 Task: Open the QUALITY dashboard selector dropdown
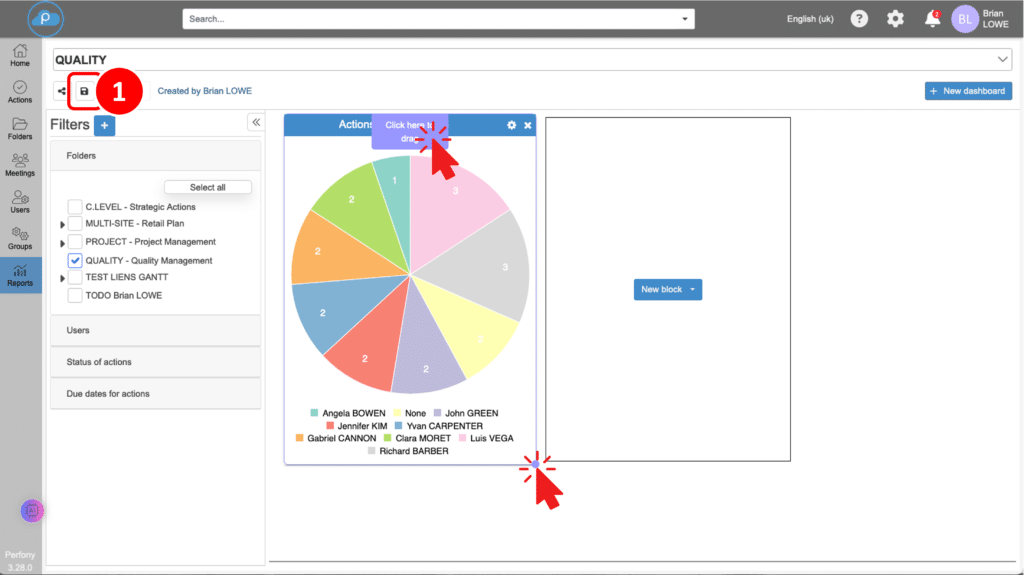1003,60
